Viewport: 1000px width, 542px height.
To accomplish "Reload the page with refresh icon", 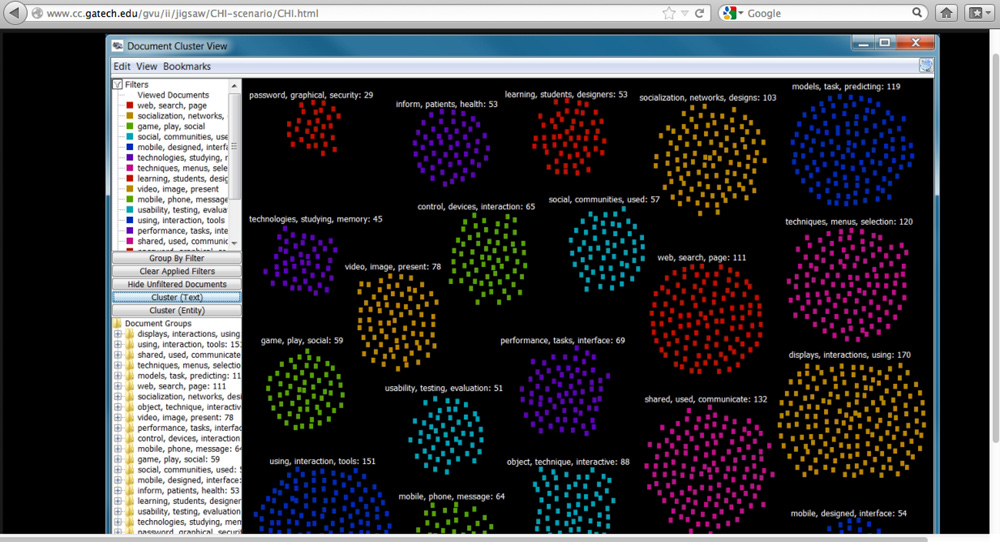I will [700, 13].
